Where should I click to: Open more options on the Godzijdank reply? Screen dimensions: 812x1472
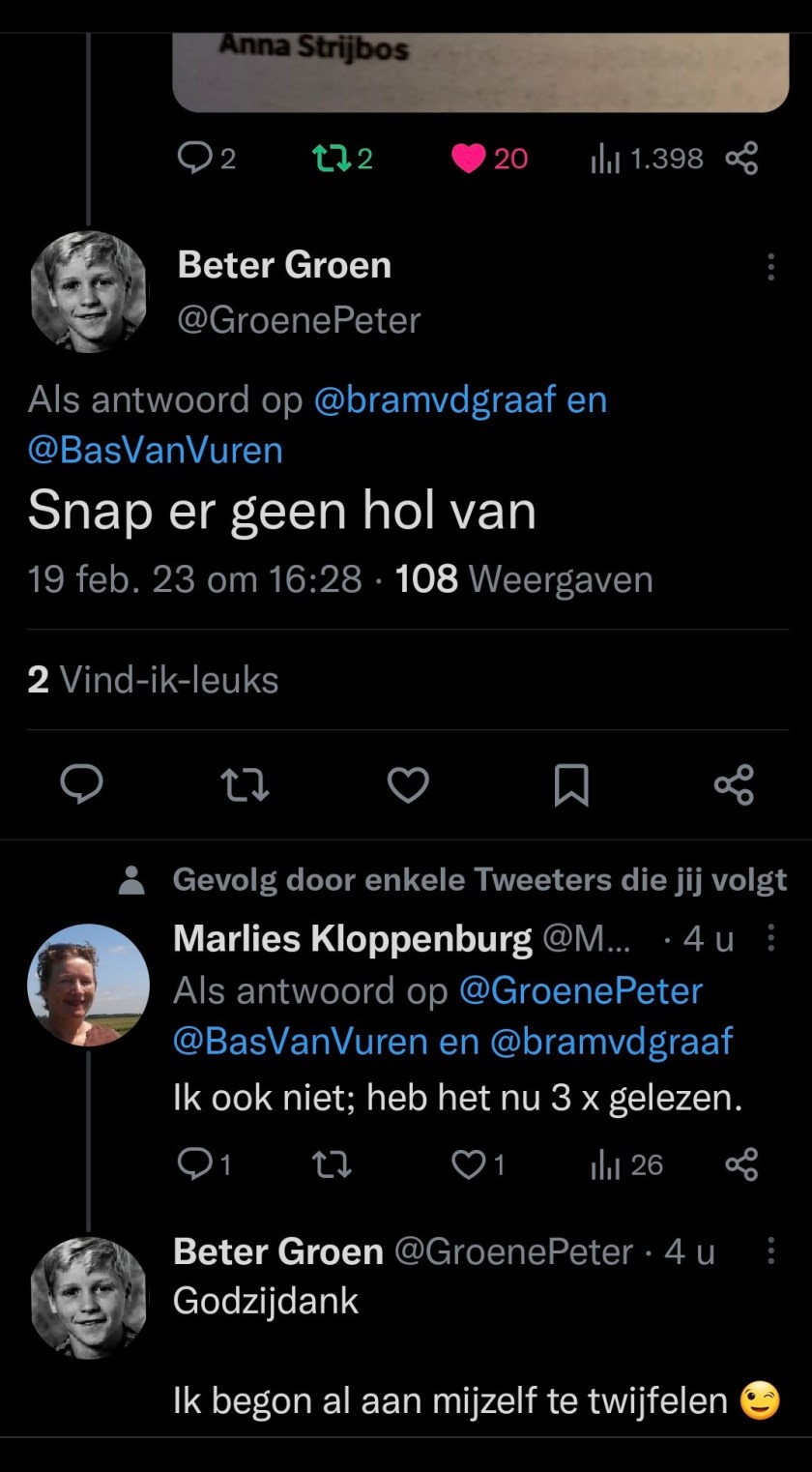pos(770,1251)
